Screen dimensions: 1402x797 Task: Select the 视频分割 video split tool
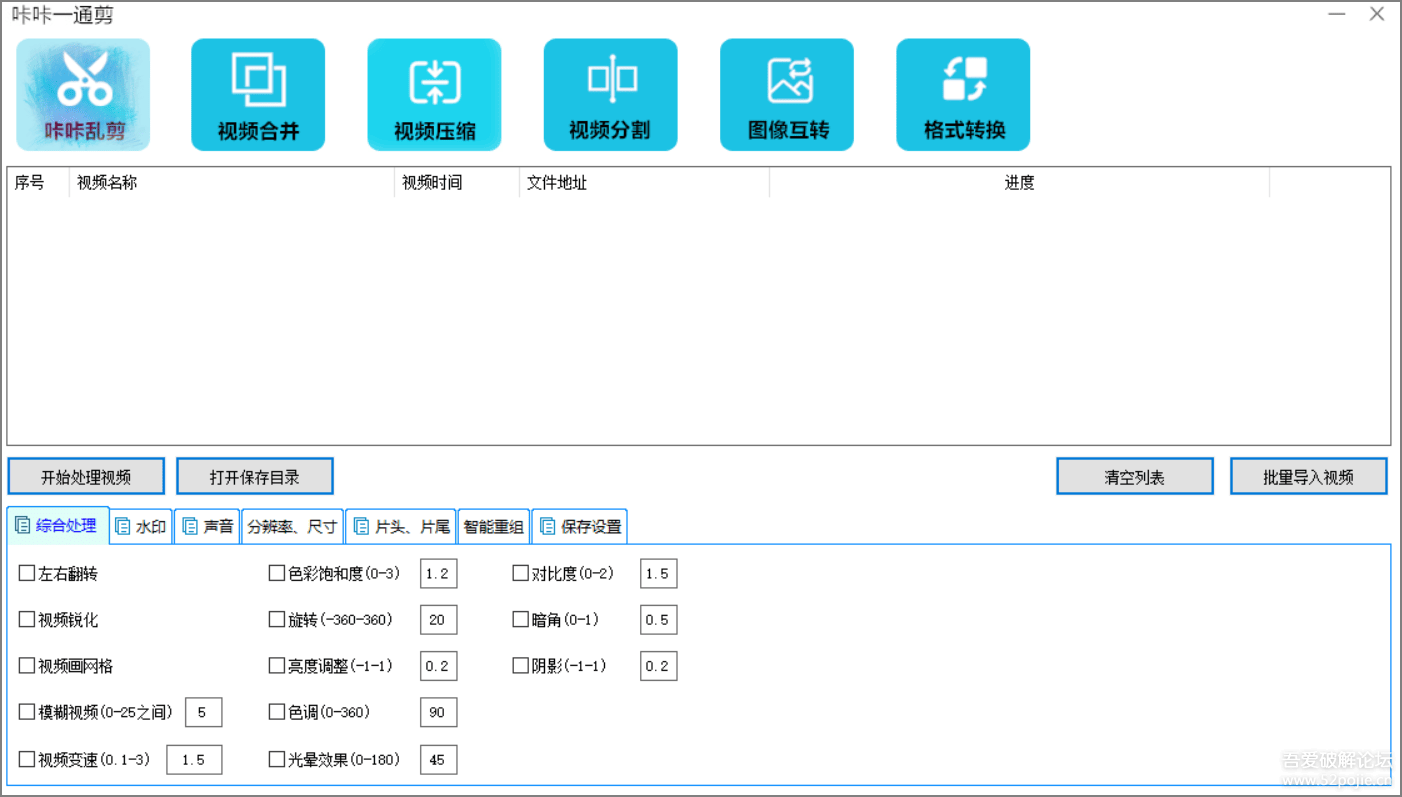(x=610, y=94)
